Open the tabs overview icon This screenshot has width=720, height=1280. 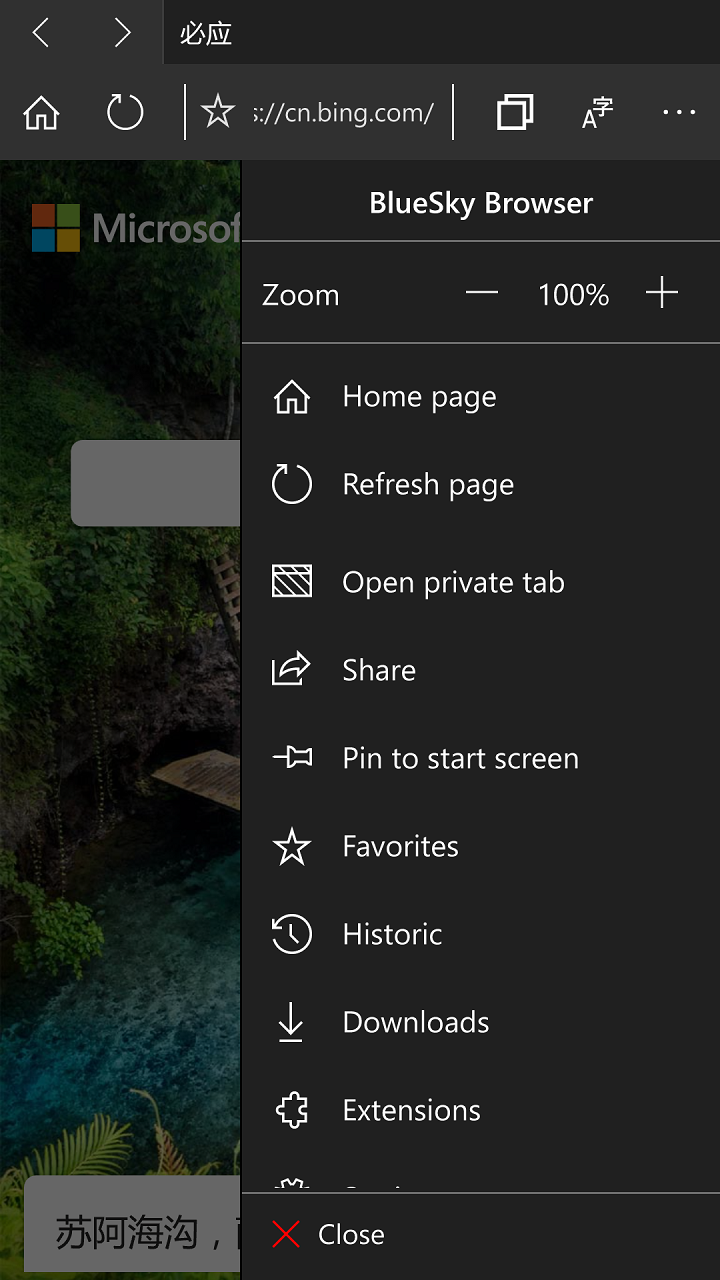pyautogui.click(x=515, y=112)
